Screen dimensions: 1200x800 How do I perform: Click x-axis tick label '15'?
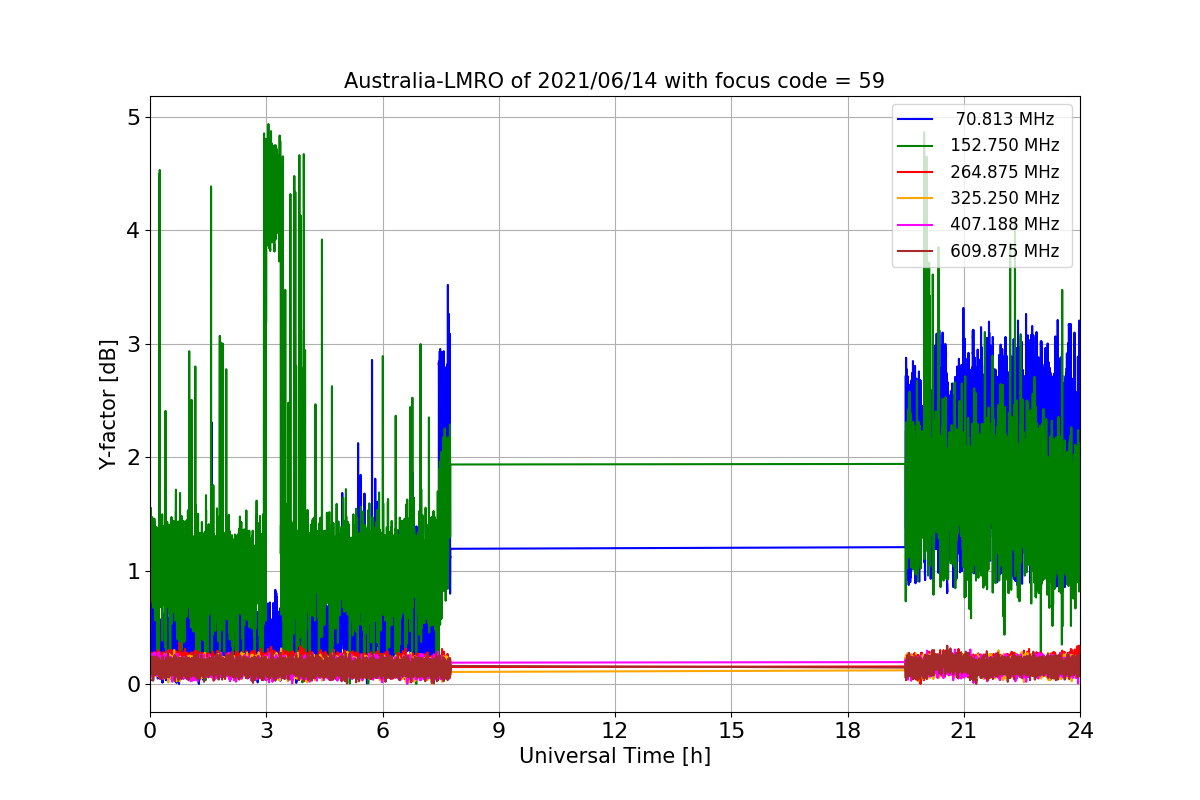[x=731, y=731]
